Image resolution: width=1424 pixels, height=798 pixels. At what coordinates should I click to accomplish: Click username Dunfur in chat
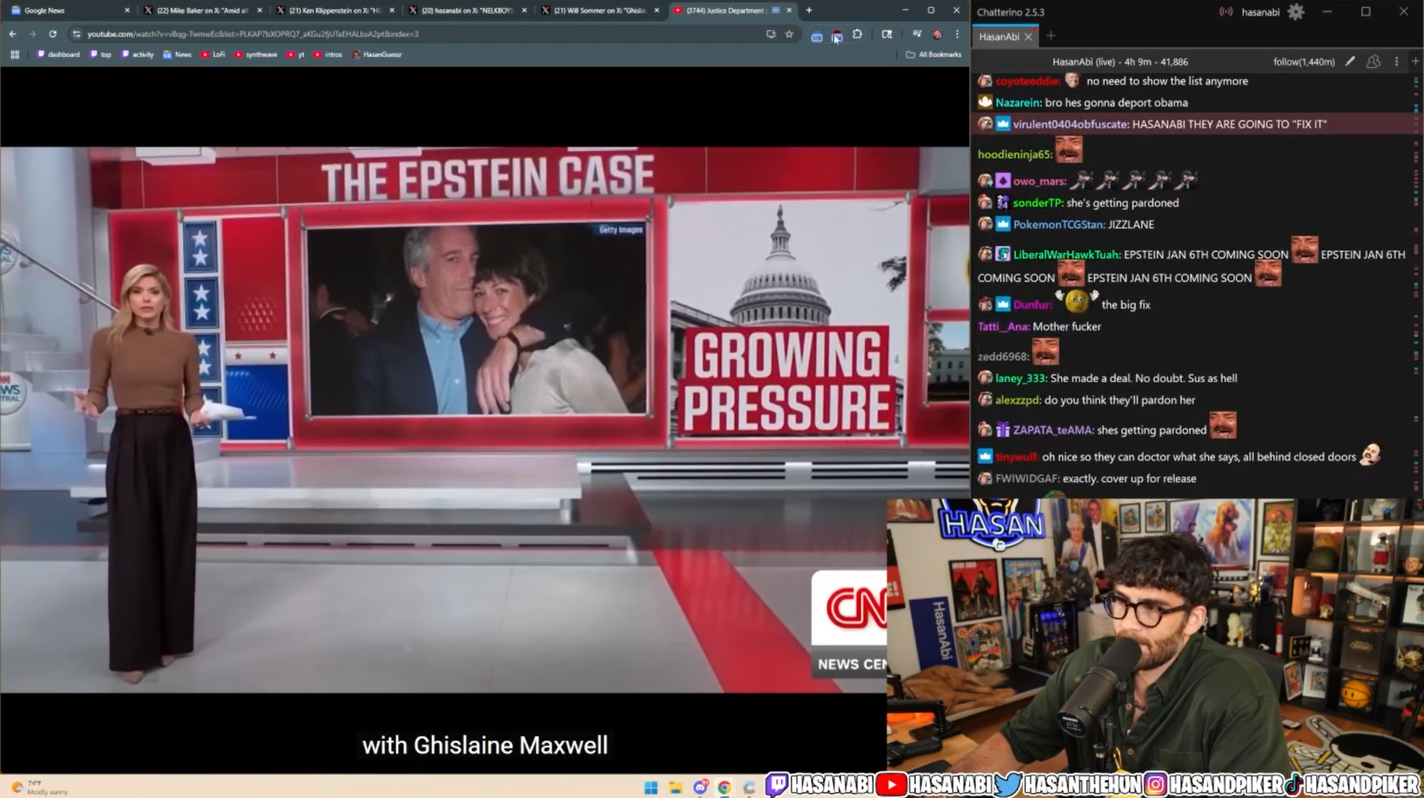(x=1032, y=305)
